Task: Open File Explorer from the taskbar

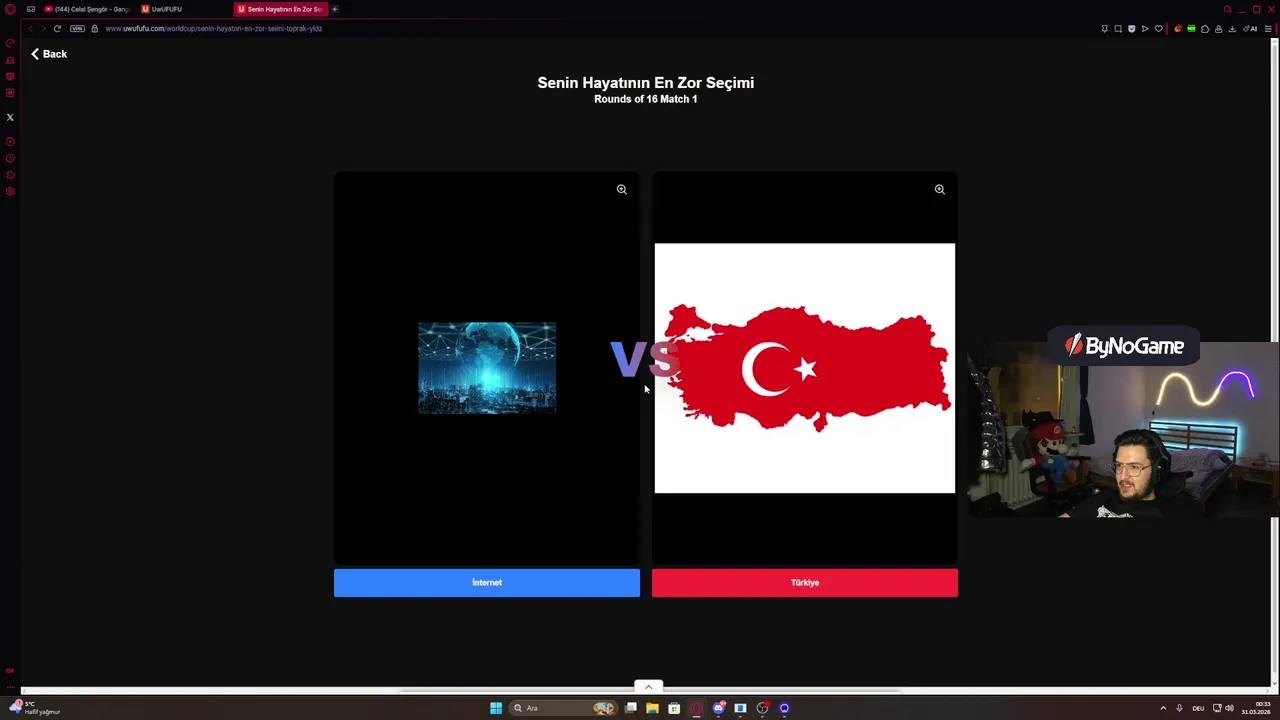Action: (652, 708)
